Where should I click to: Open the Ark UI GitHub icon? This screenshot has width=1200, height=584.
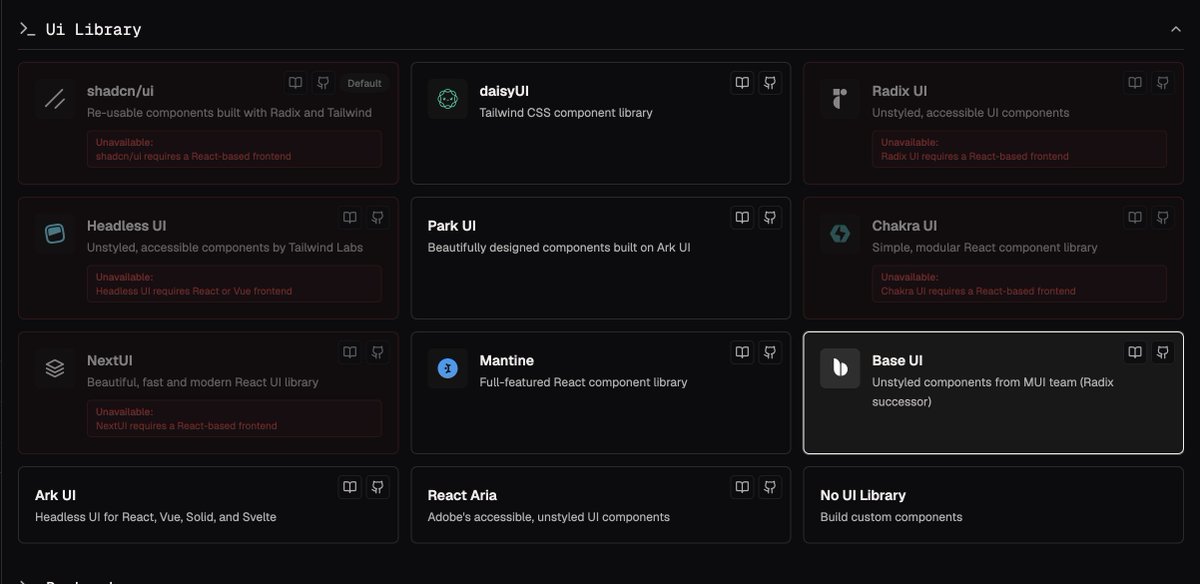[x=378, y=487]
